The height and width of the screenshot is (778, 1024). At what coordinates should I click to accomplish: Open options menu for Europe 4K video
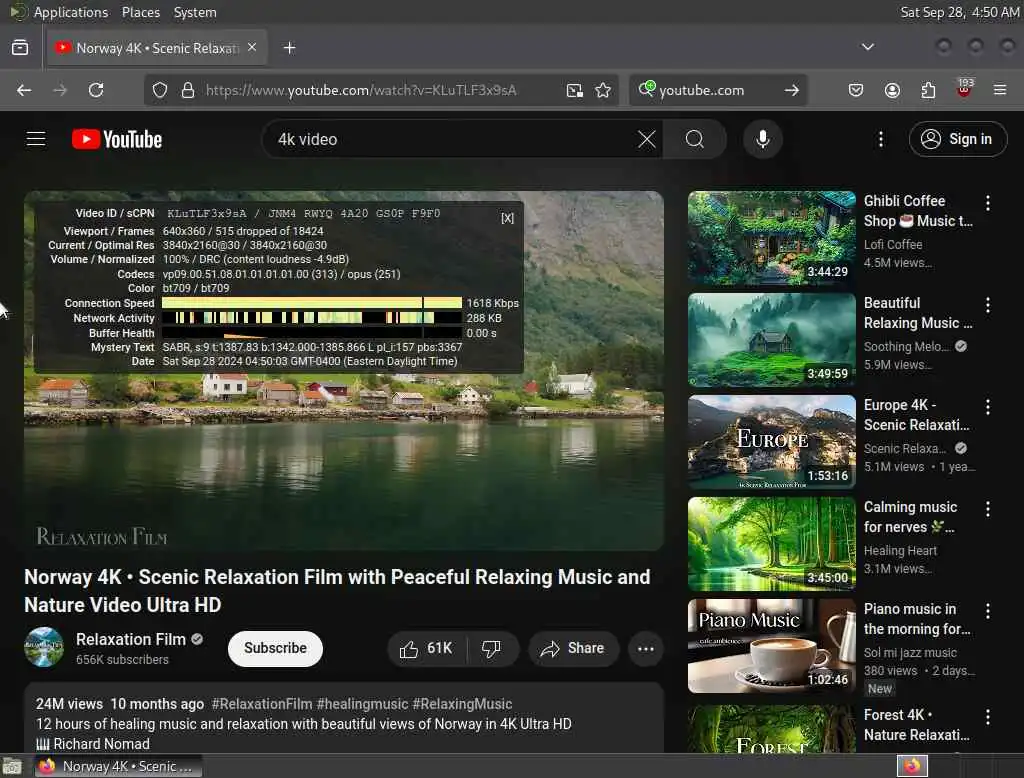987,407
